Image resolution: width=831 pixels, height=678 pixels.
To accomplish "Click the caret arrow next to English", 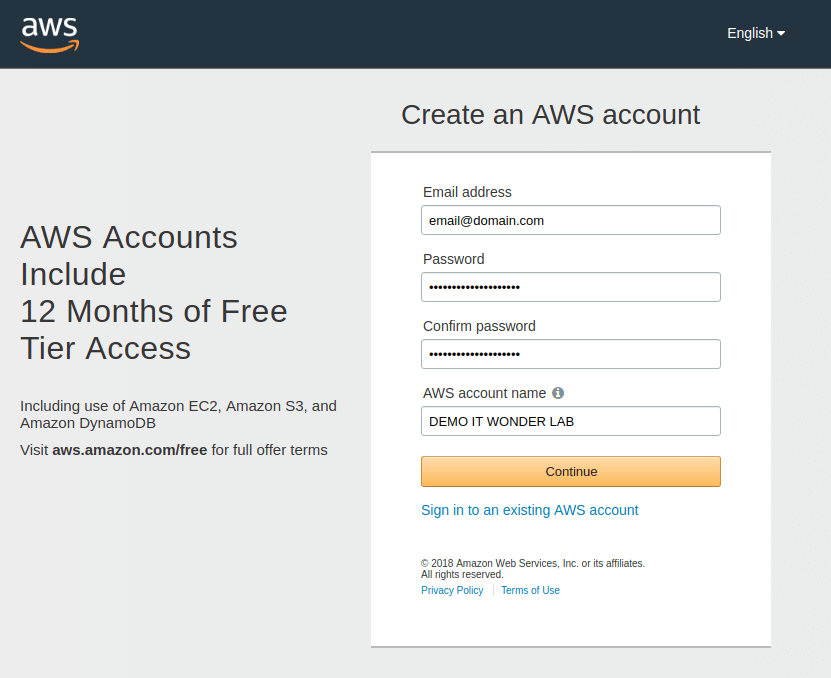I will 781,33.
